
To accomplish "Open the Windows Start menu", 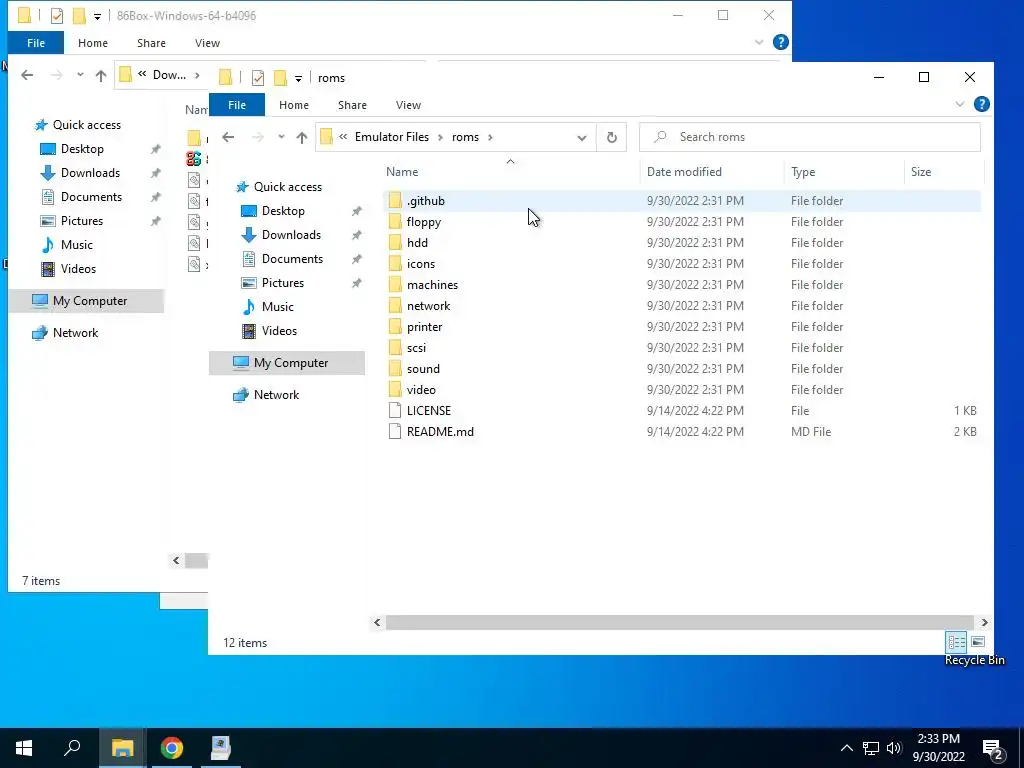I will pos(24,748).
